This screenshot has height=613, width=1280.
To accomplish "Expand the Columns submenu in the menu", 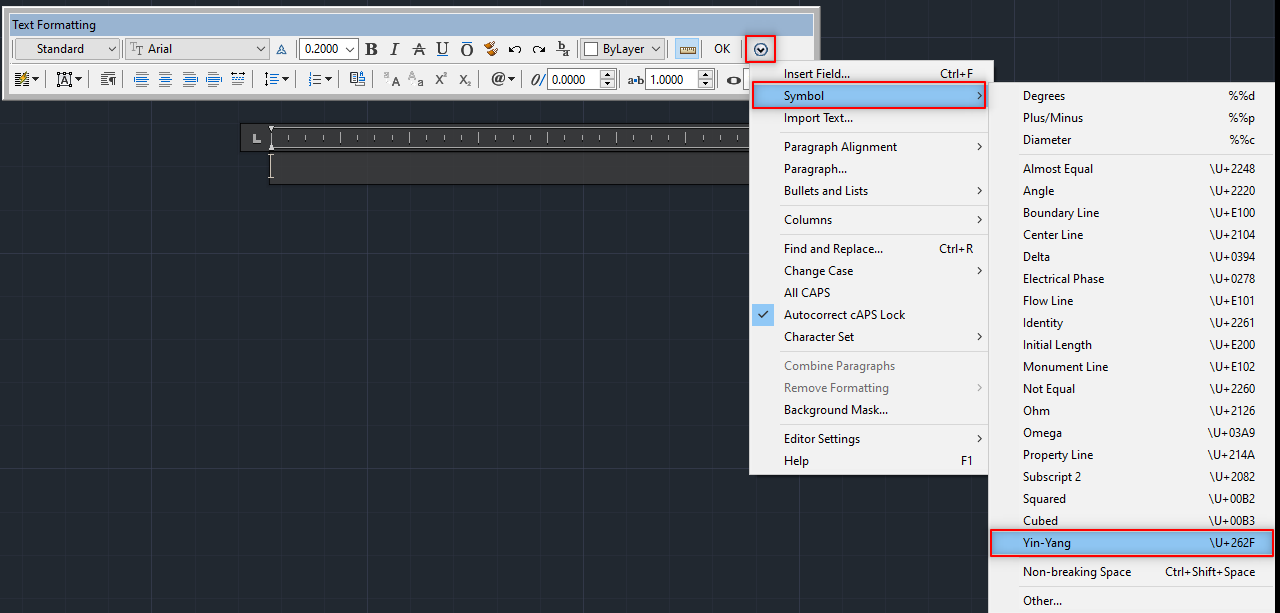I will [x=868, y=220].
